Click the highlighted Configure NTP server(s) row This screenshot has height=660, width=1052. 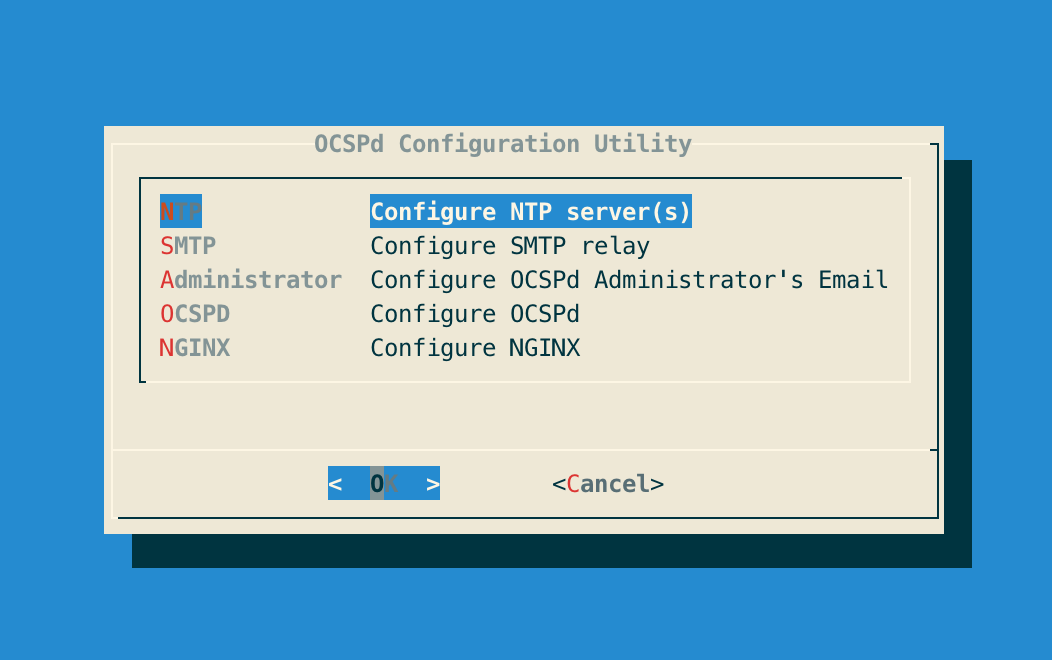pyautogui.click(x=531, y=211)
